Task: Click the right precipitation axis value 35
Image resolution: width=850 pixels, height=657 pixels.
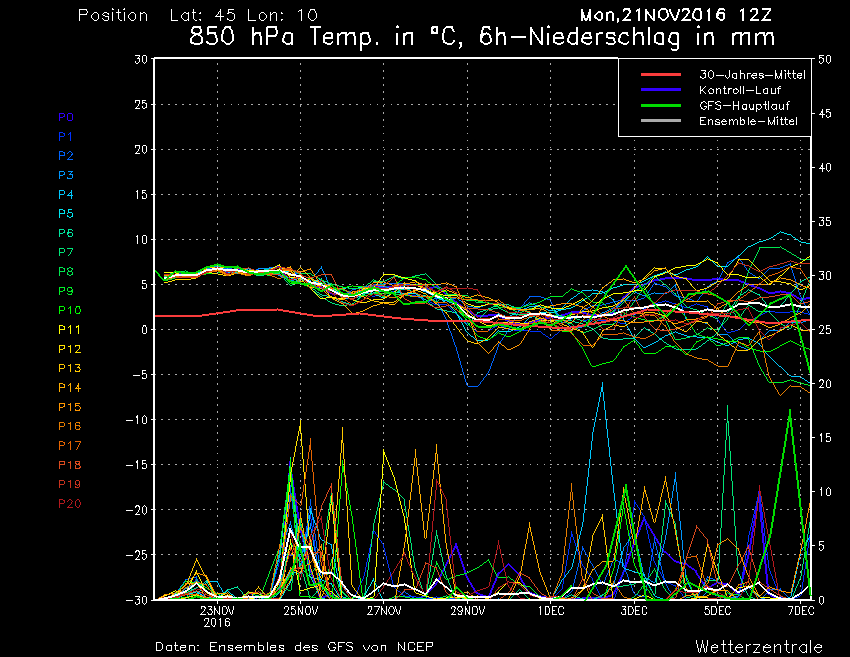Action: [825, 222]
